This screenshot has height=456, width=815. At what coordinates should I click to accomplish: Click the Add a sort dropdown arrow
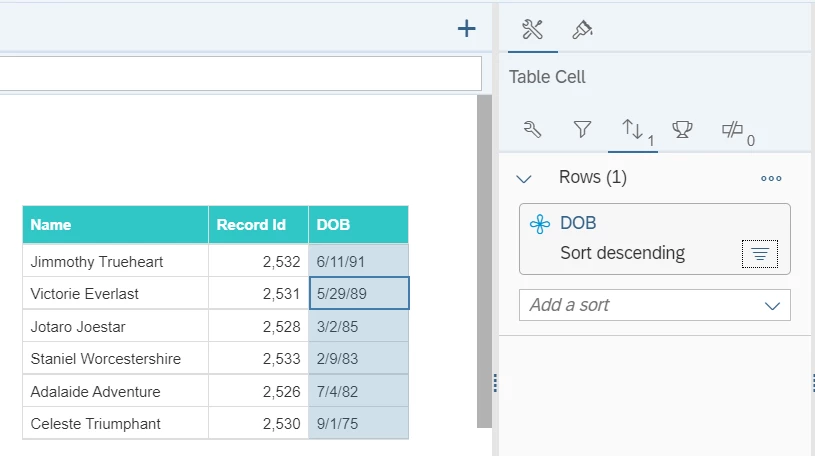[772, 306]
